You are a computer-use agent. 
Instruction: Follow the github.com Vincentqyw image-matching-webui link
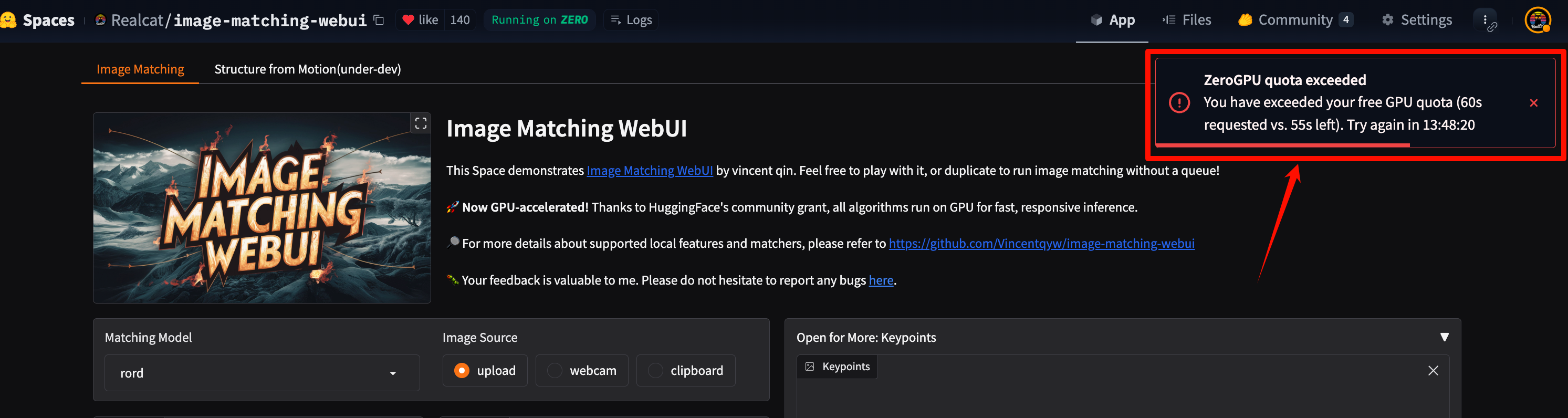[x=1041, y=243]
